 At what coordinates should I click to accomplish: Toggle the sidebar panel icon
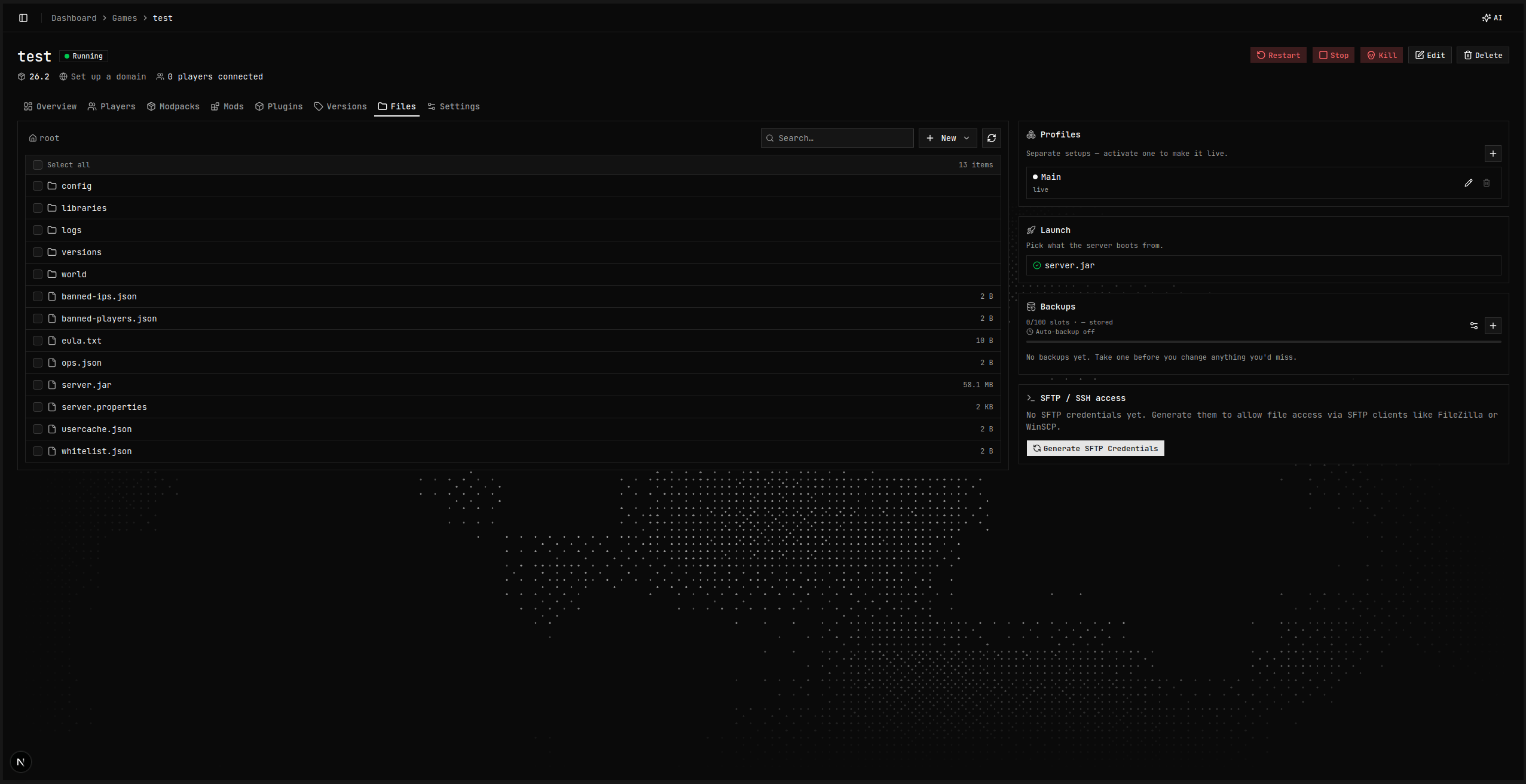point(23,18)
